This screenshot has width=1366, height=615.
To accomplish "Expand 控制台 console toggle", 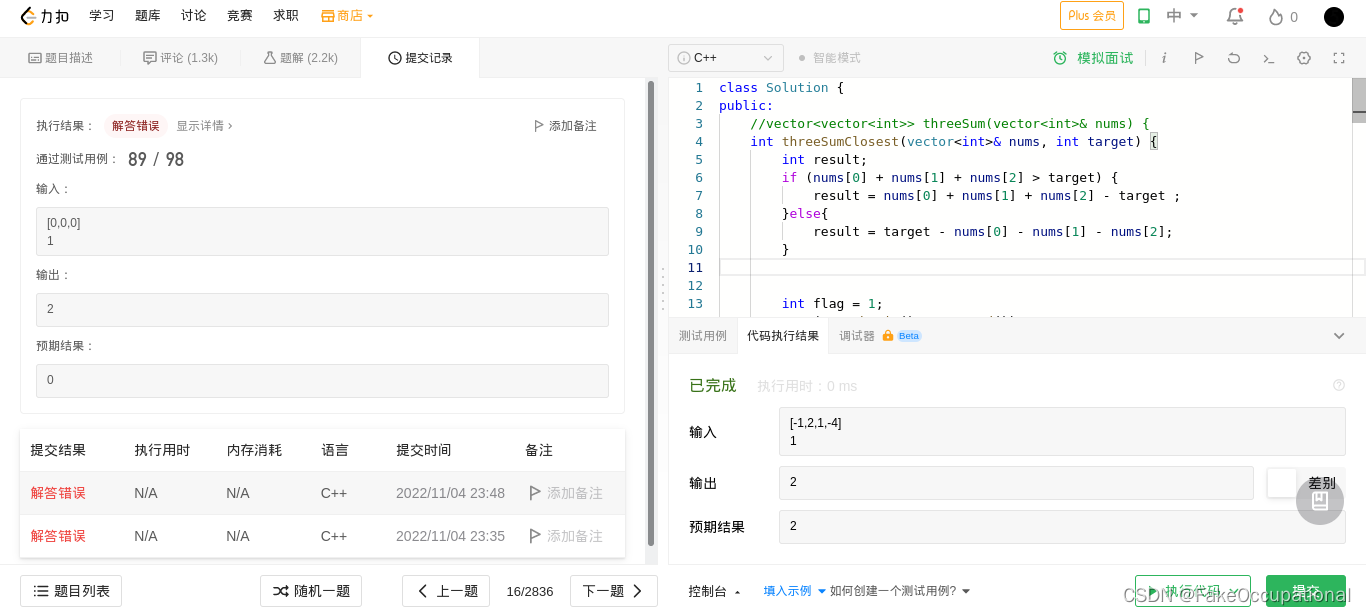I will click(714, 591).
